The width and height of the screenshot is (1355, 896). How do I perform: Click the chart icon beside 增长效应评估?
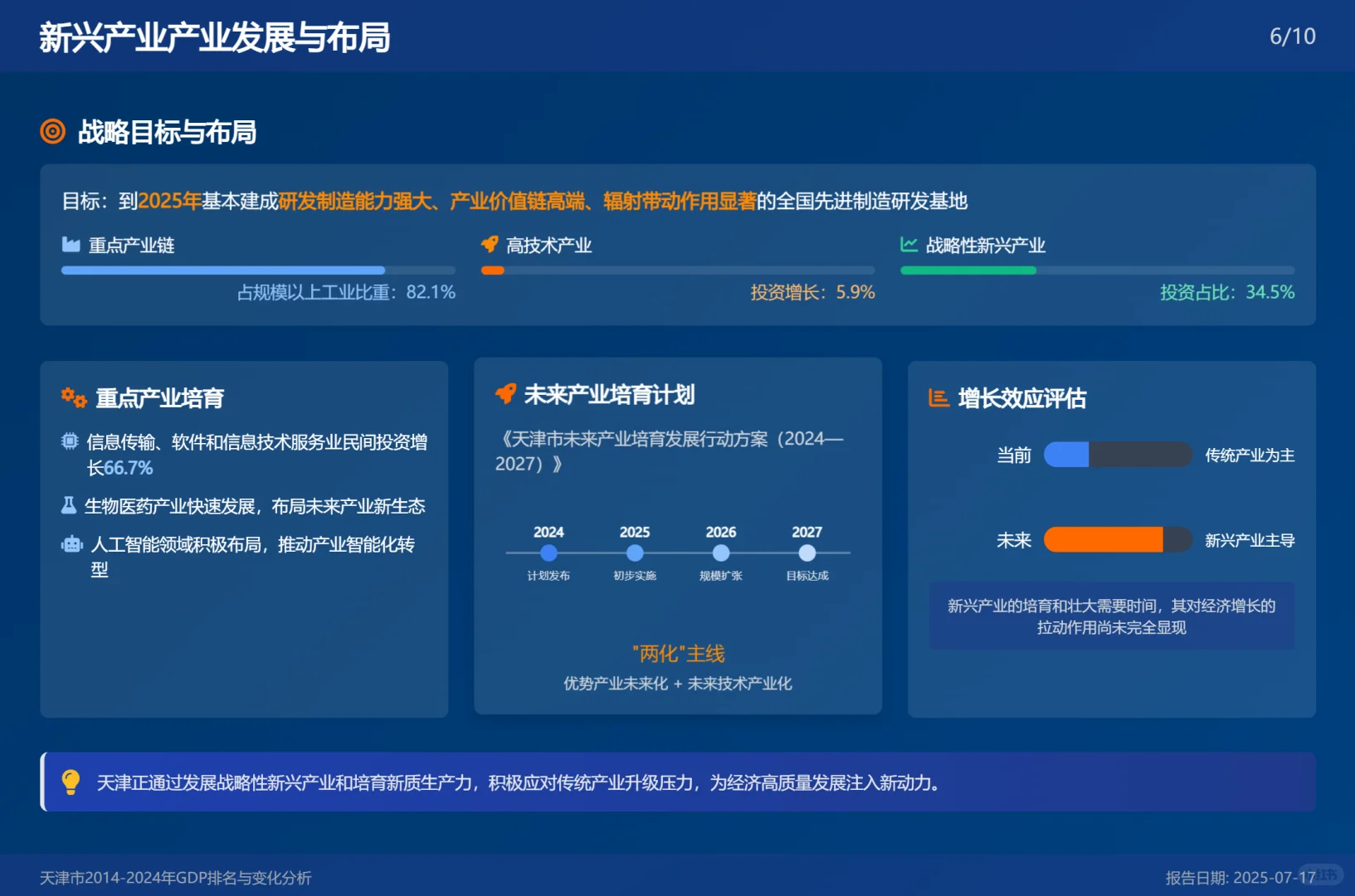point(938,397)
